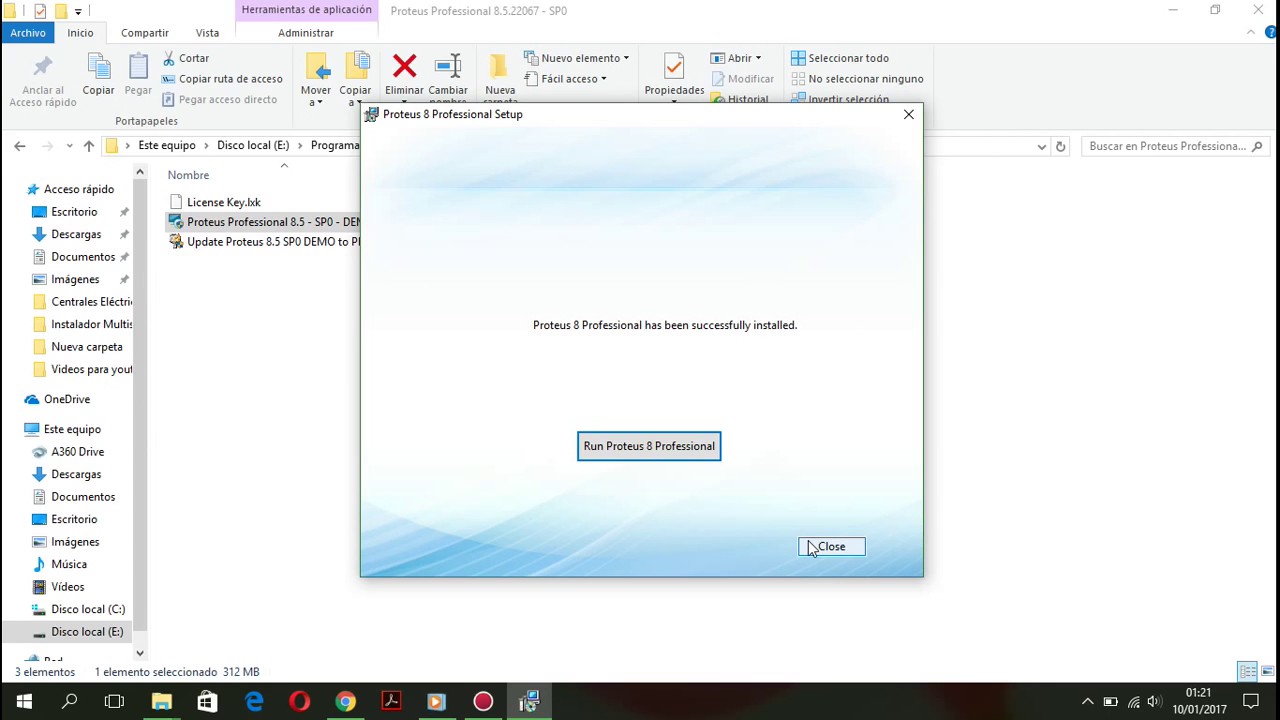The image size is (1280, 720).
Task: Click the back navigation arrow
Action: click(x=20, y=146)
